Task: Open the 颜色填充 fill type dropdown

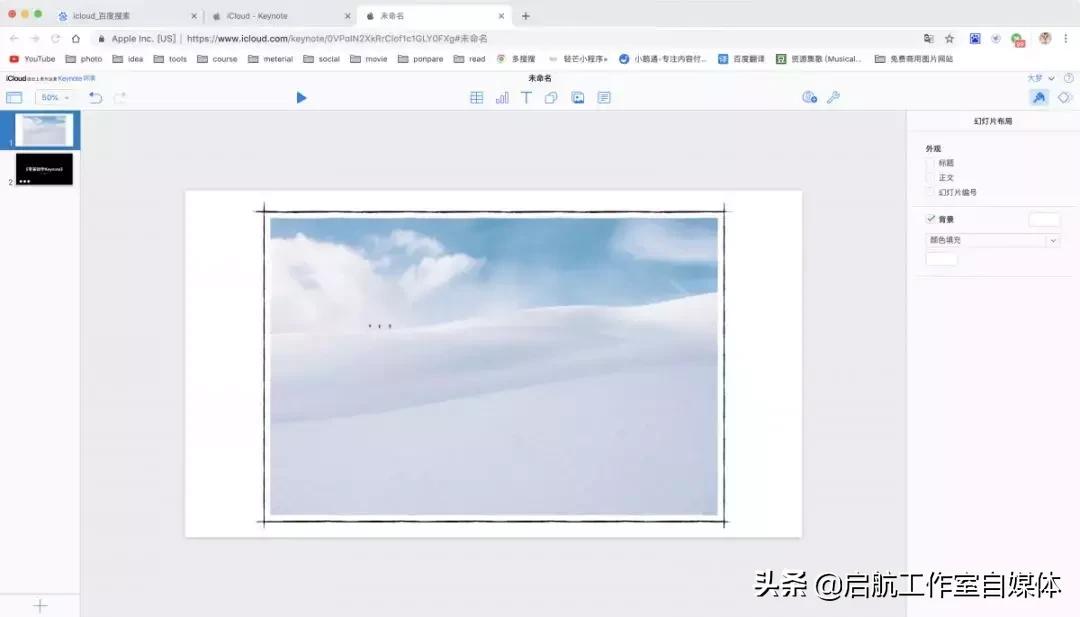Action: coord(991,240)
